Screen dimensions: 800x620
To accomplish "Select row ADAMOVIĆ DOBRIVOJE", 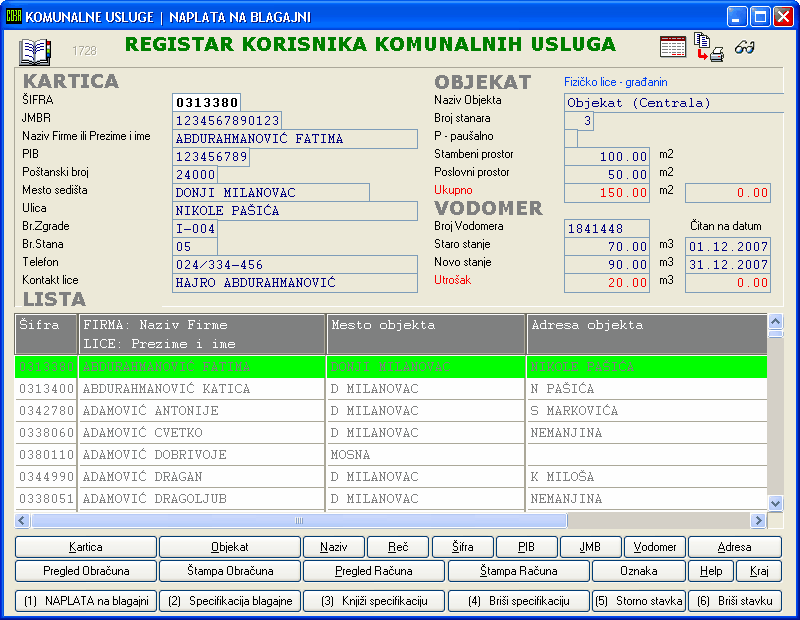I will click(391, 455).
